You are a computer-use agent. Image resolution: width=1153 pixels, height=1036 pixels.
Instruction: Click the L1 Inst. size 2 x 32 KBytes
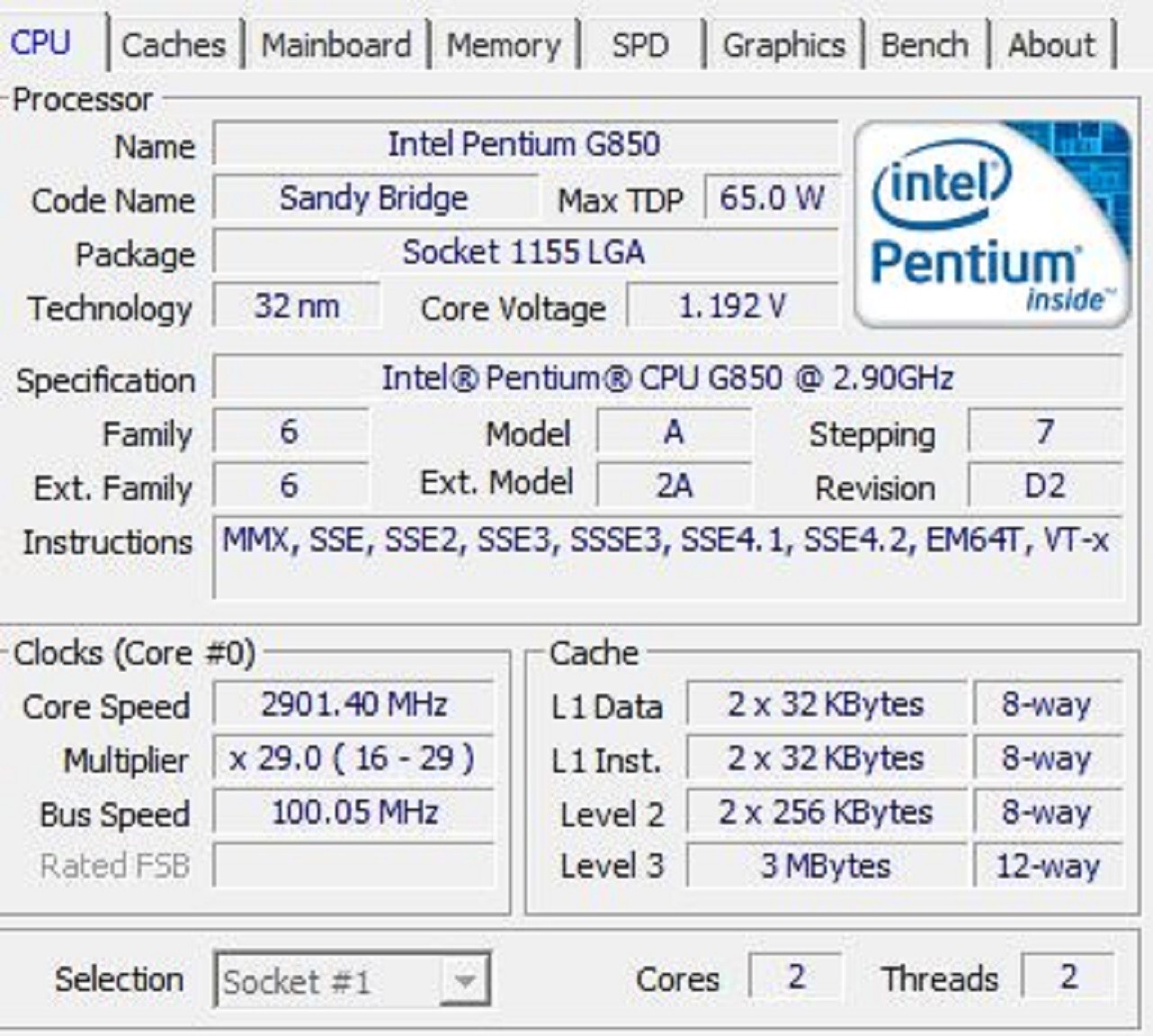click(x=826, y=758)
